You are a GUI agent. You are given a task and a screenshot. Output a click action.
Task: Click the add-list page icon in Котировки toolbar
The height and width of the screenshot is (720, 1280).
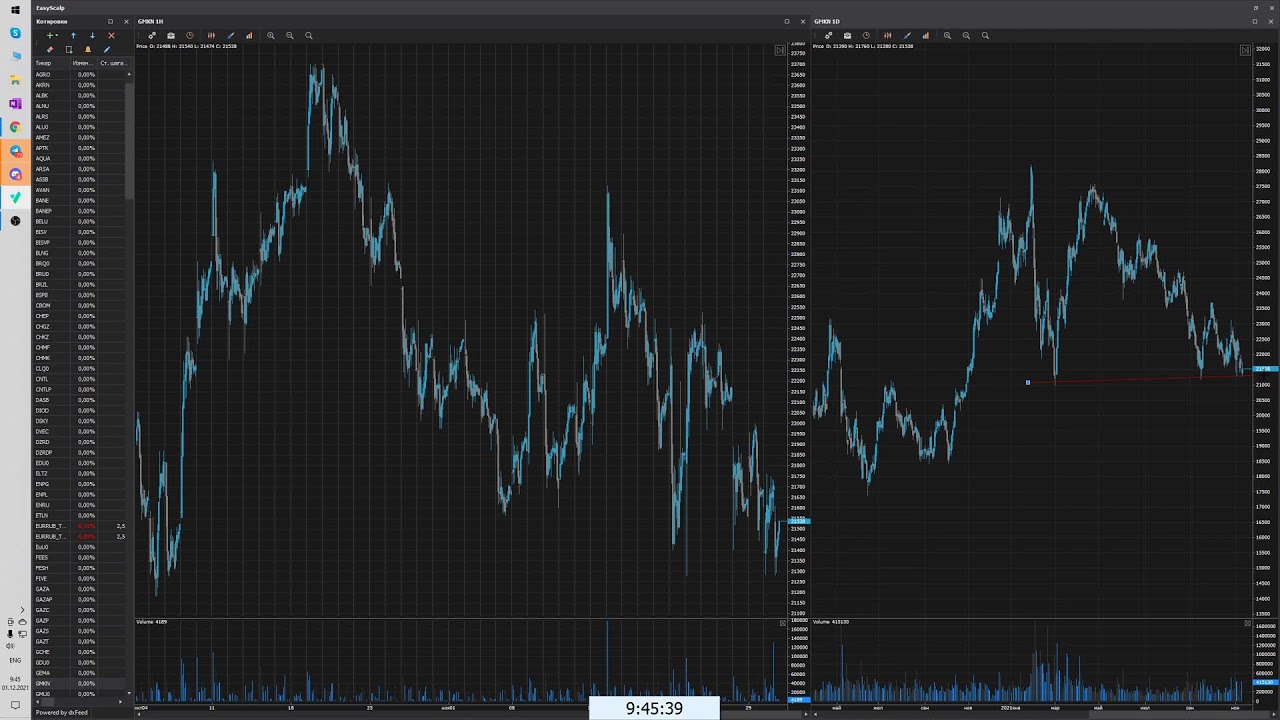[x=69, y=50]
